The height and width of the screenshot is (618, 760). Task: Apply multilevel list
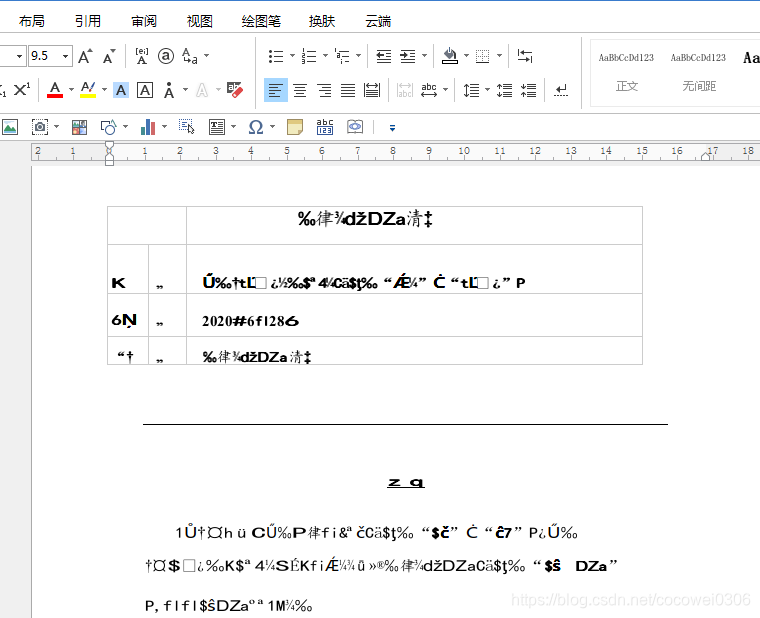[342, 56]
